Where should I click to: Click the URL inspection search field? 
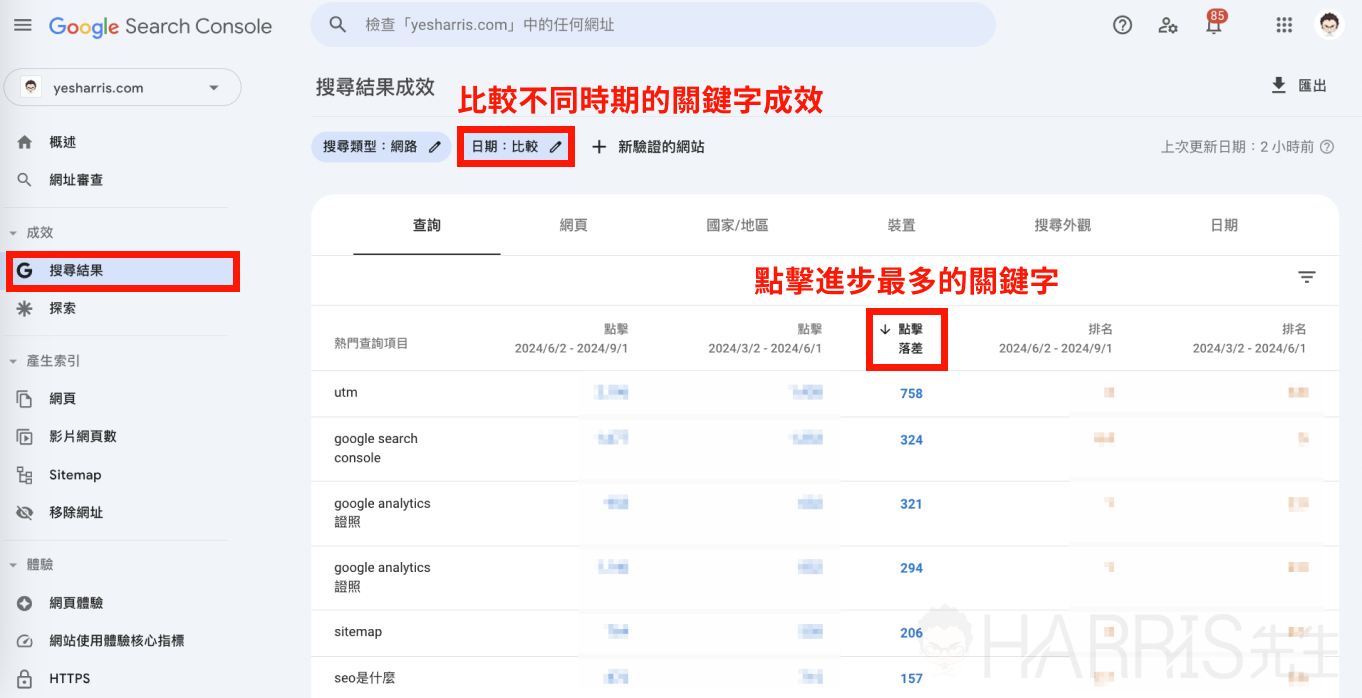[650, 24]
